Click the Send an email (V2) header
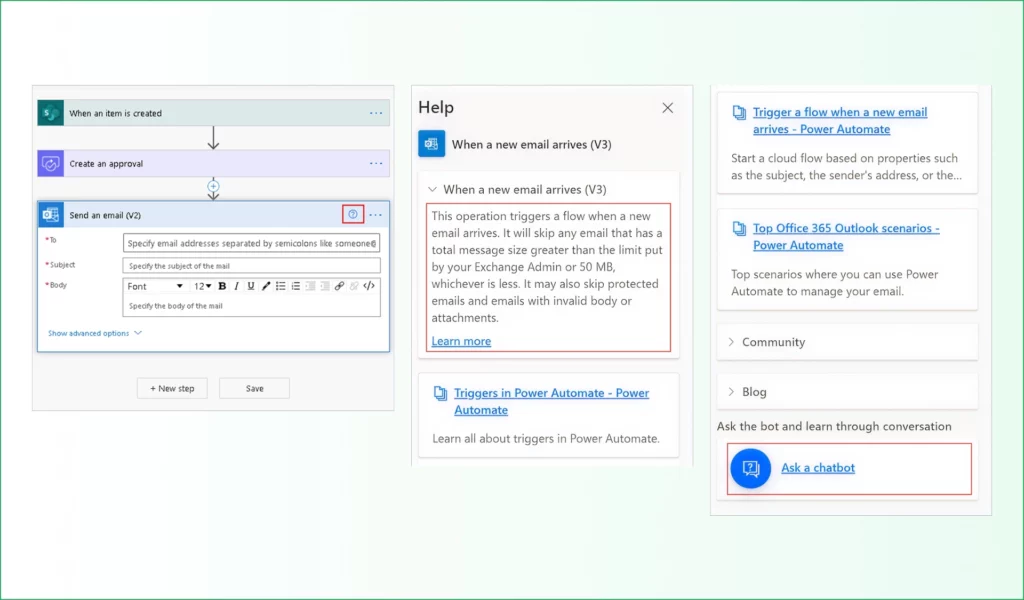This screenshot has width=1024, height=600. (214, 215)
